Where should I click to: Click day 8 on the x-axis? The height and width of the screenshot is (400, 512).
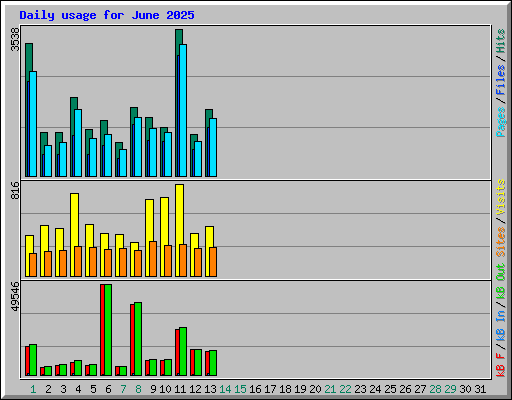coord(138,389)
